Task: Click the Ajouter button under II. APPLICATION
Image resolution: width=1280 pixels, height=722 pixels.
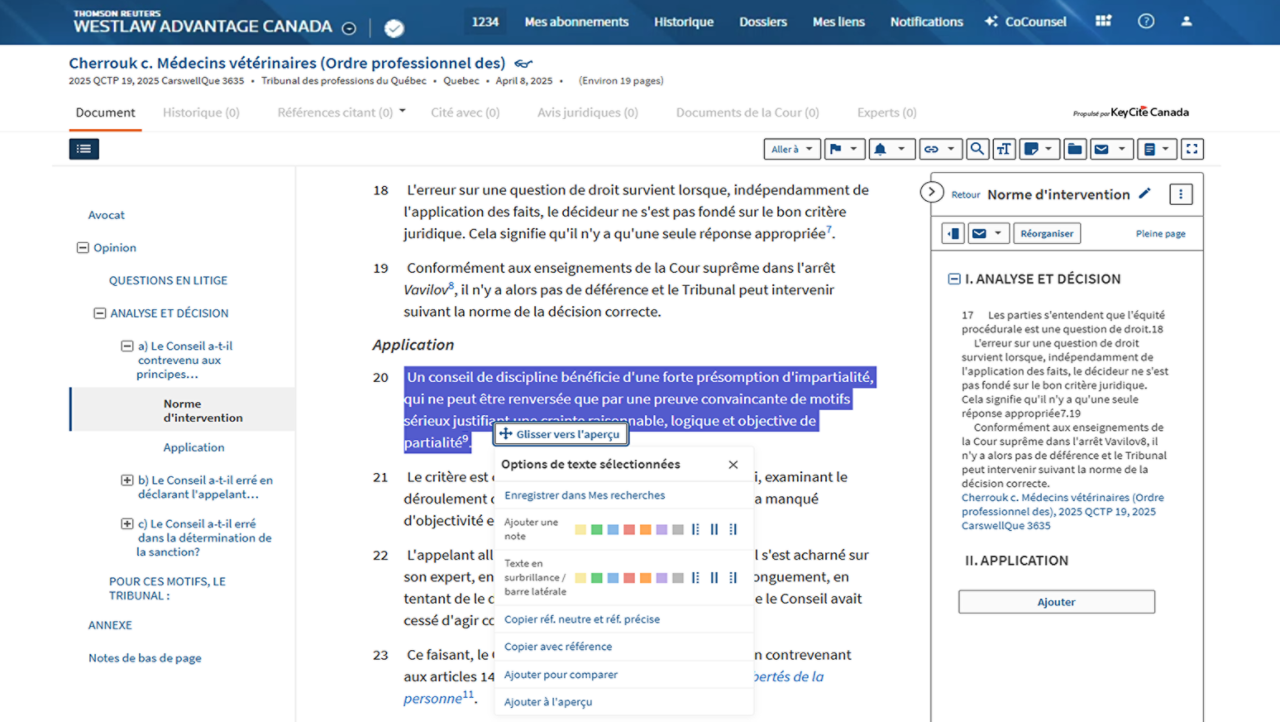Action: (x=1056, y=602)
